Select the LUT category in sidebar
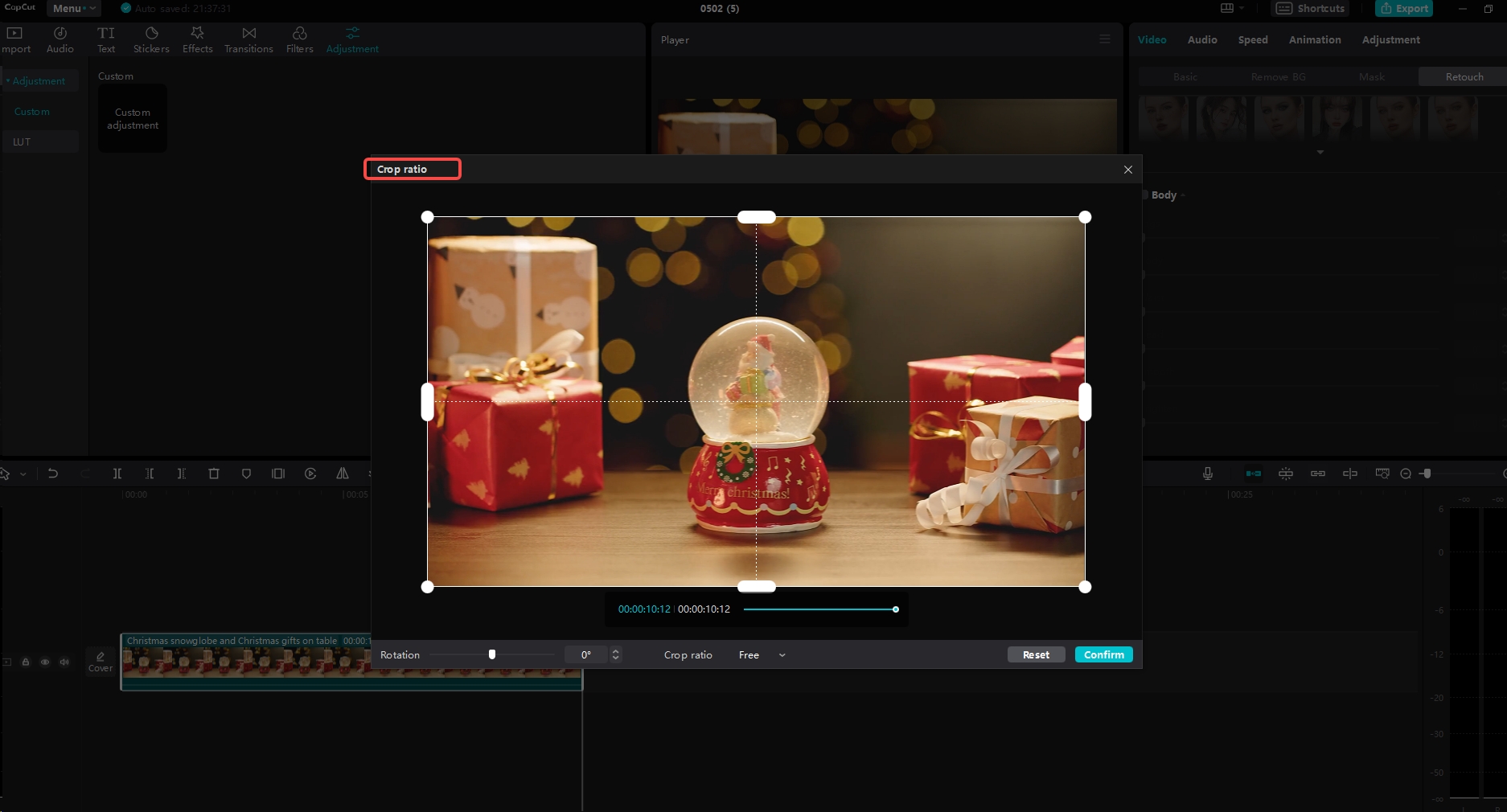Screen dimensions: 1507x812 point(40,142)
